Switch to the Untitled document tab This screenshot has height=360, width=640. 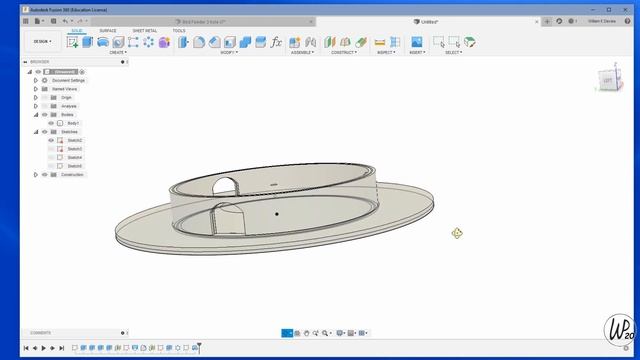429,22
